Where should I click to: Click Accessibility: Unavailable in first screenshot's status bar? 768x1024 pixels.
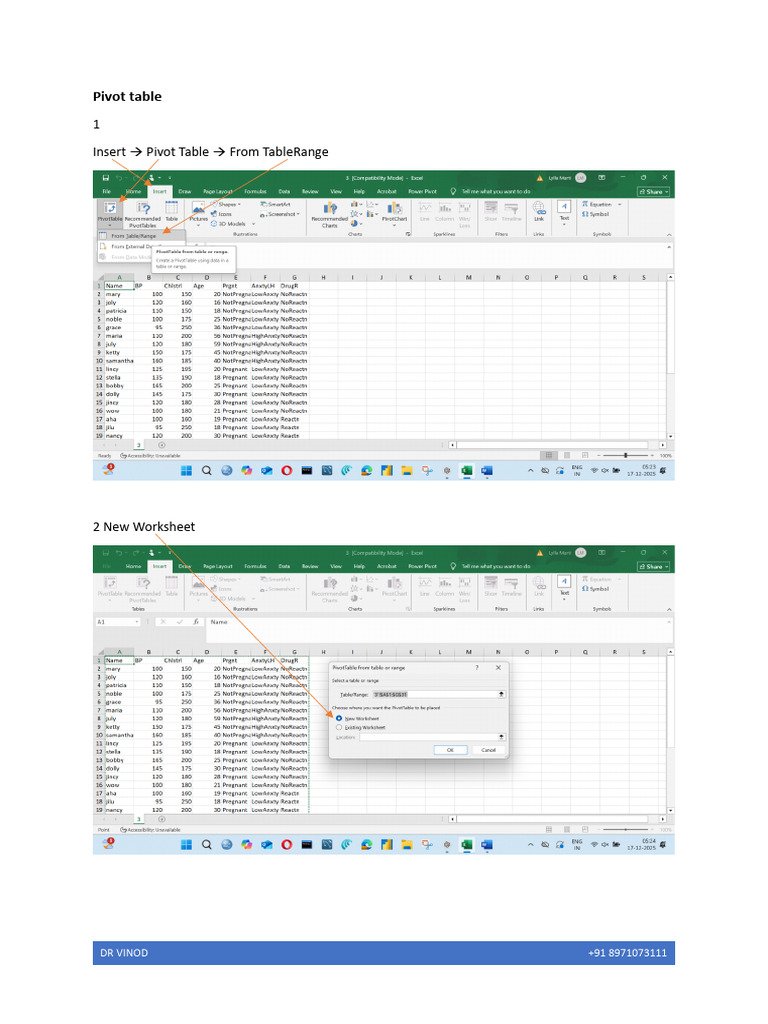[x=150, y=455]
